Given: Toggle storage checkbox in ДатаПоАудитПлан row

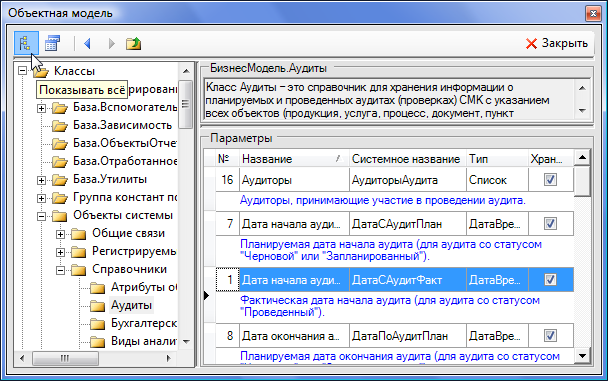Looking at the screenshot, I should coord(550,335).
